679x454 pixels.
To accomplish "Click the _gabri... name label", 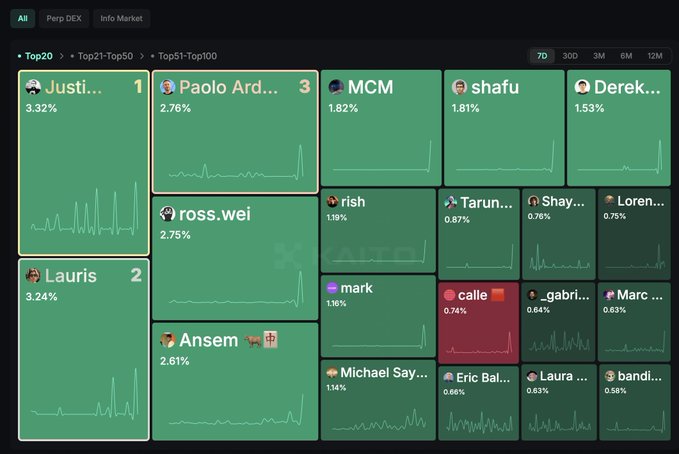I will click(565, 295).
